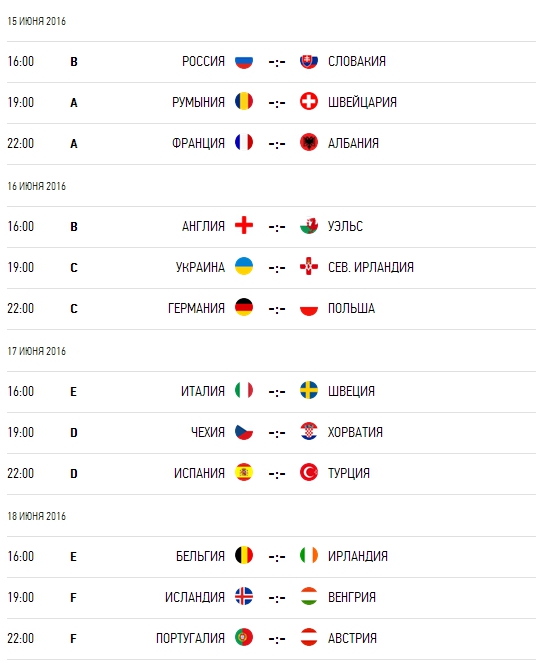
Task: Click the Albania flag icon
Action: [309, 143]
